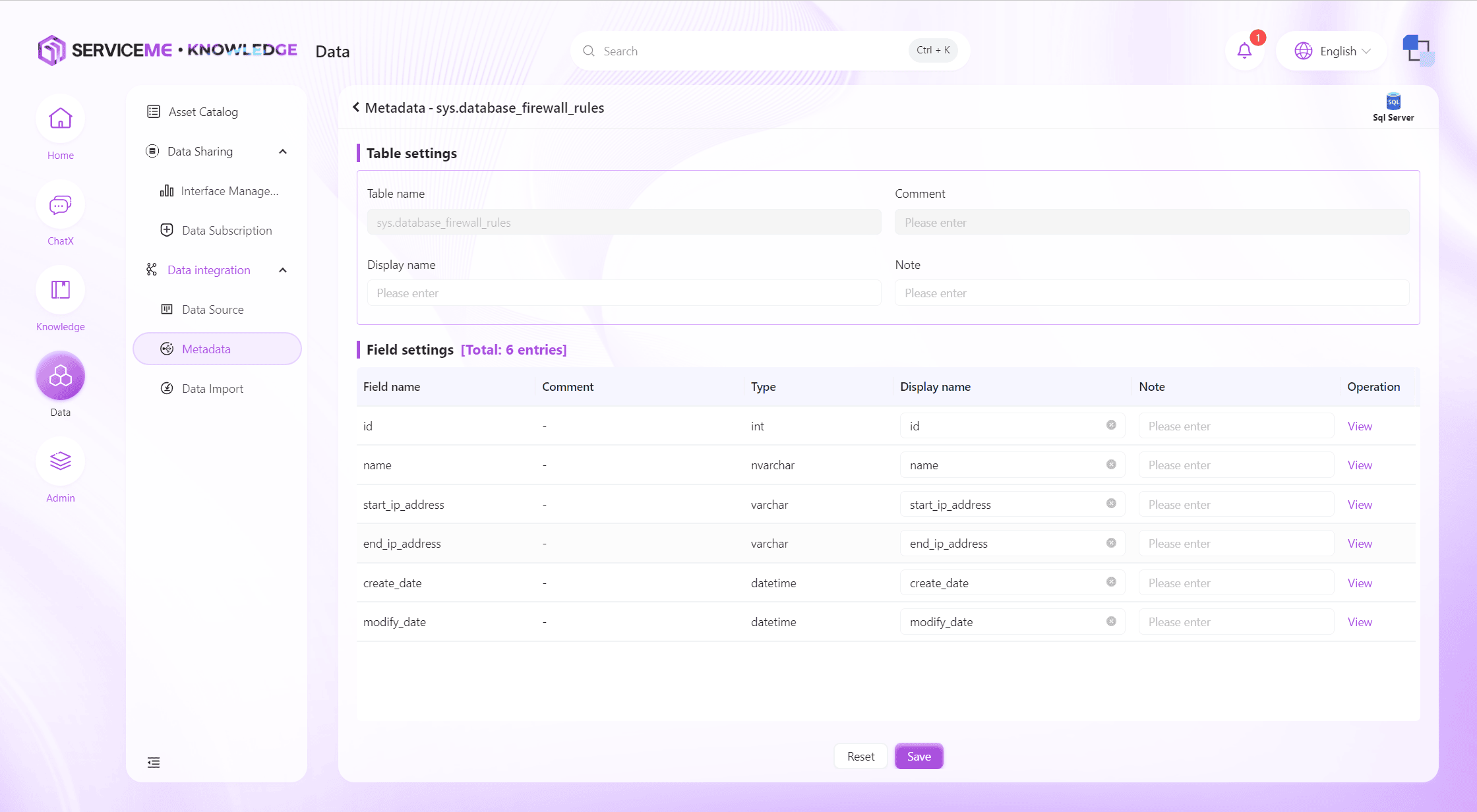Open the Admin layers icon
This screenshot has width=1477, height=812.
60,461
